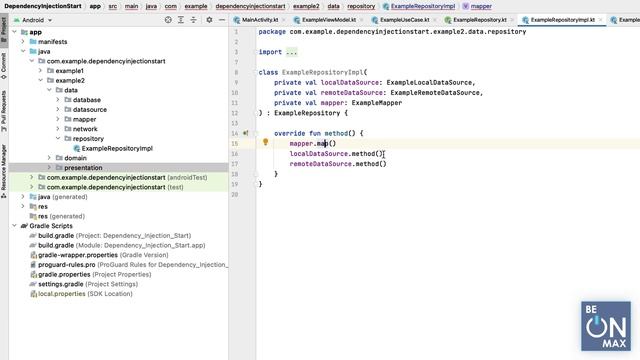
Task: Click the proguard-rules.pro file icon
Action: click(x=33, y=265)
